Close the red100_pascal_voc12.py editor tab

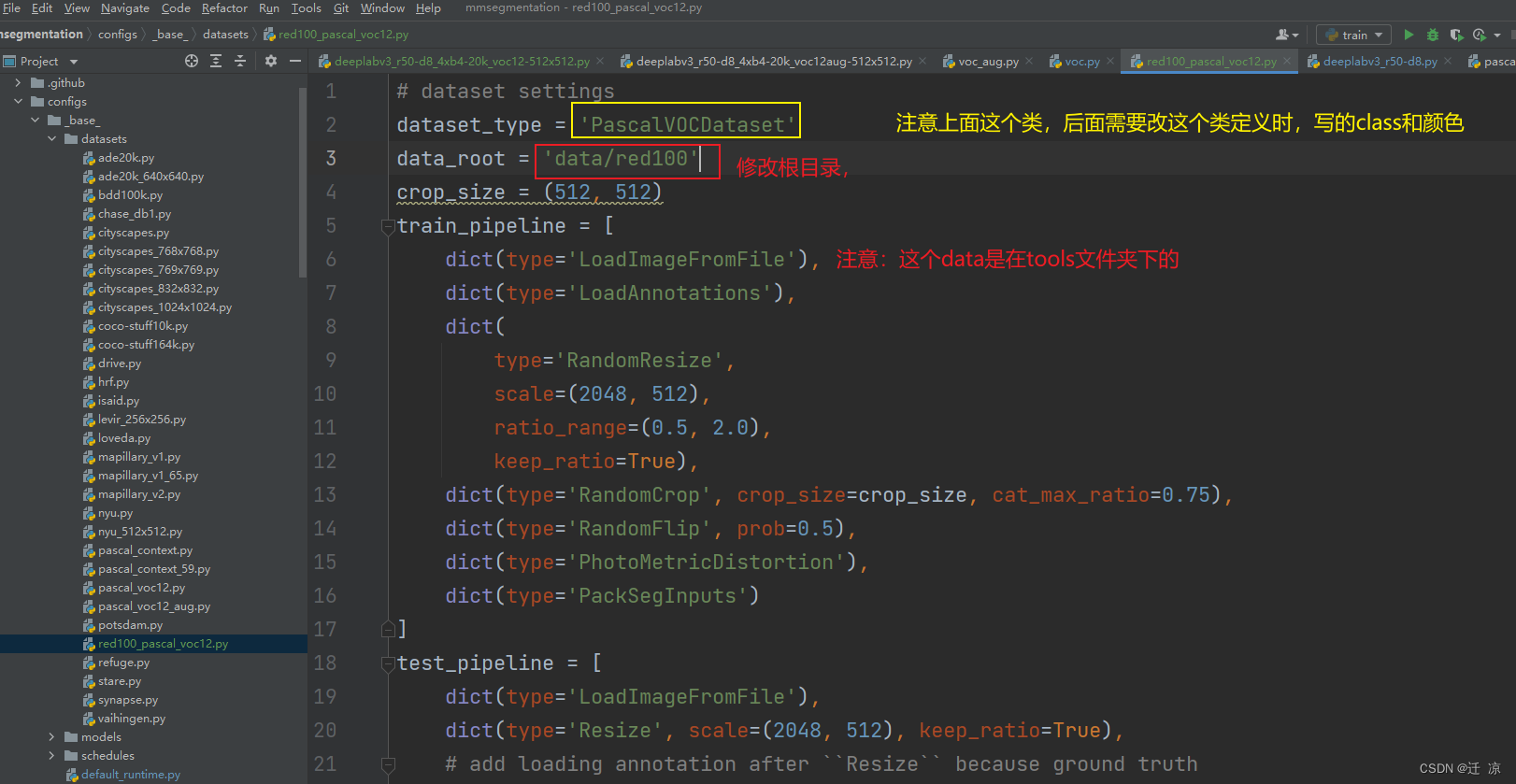click(x=1287, y=61)
